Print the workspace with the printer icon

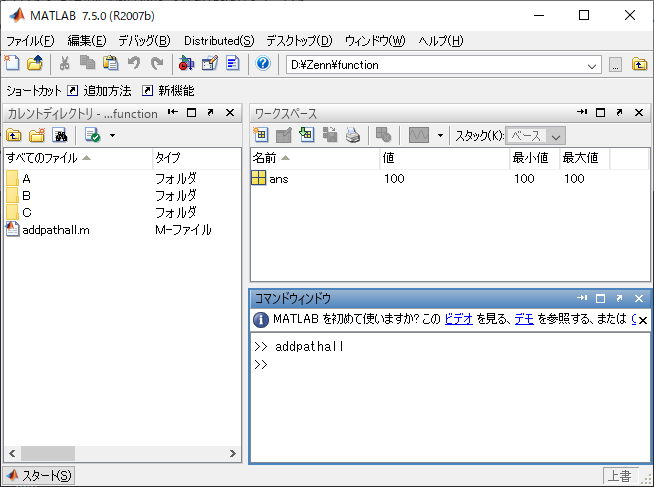point(353,135)
